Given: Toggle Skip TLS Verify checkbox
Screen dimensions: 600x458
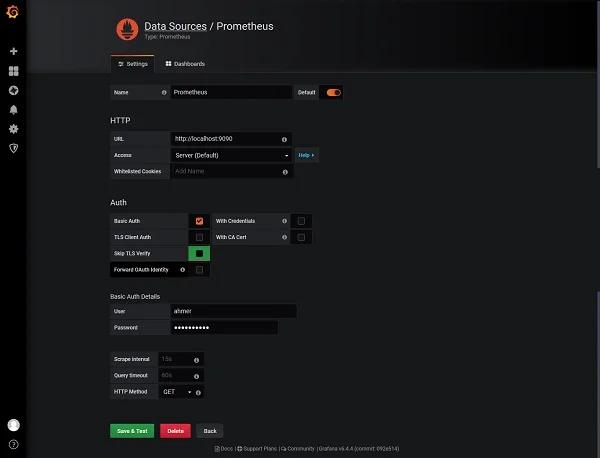Looking at the screenshot, I should pos(199,253).
